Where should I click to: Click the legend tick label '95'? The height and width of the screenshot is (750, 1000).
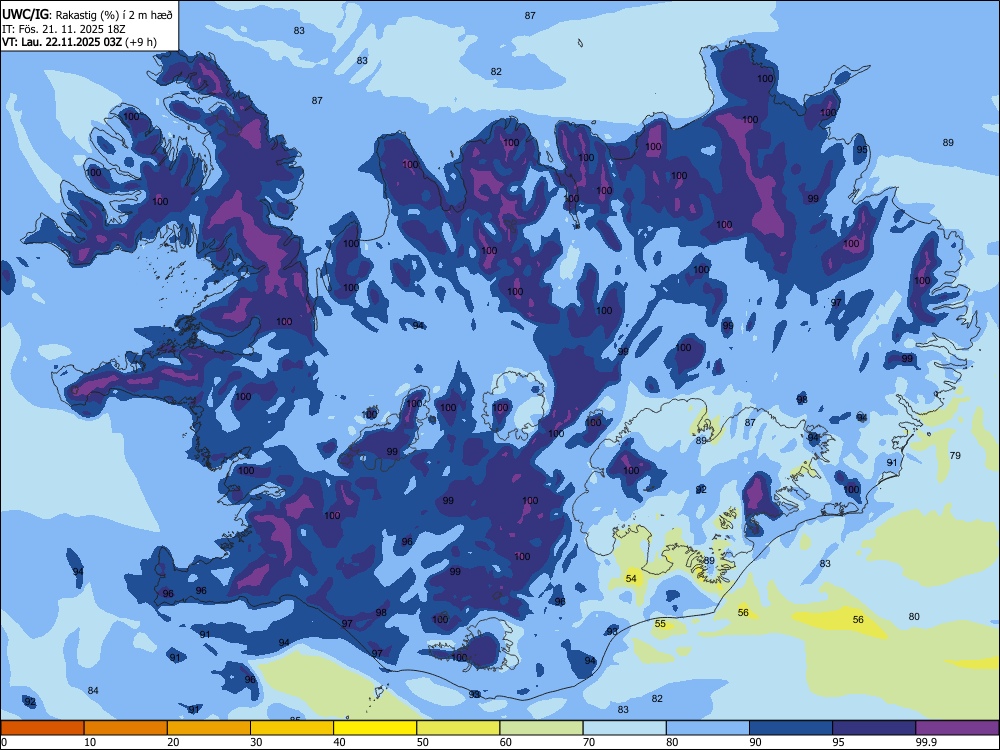(838, 742)
